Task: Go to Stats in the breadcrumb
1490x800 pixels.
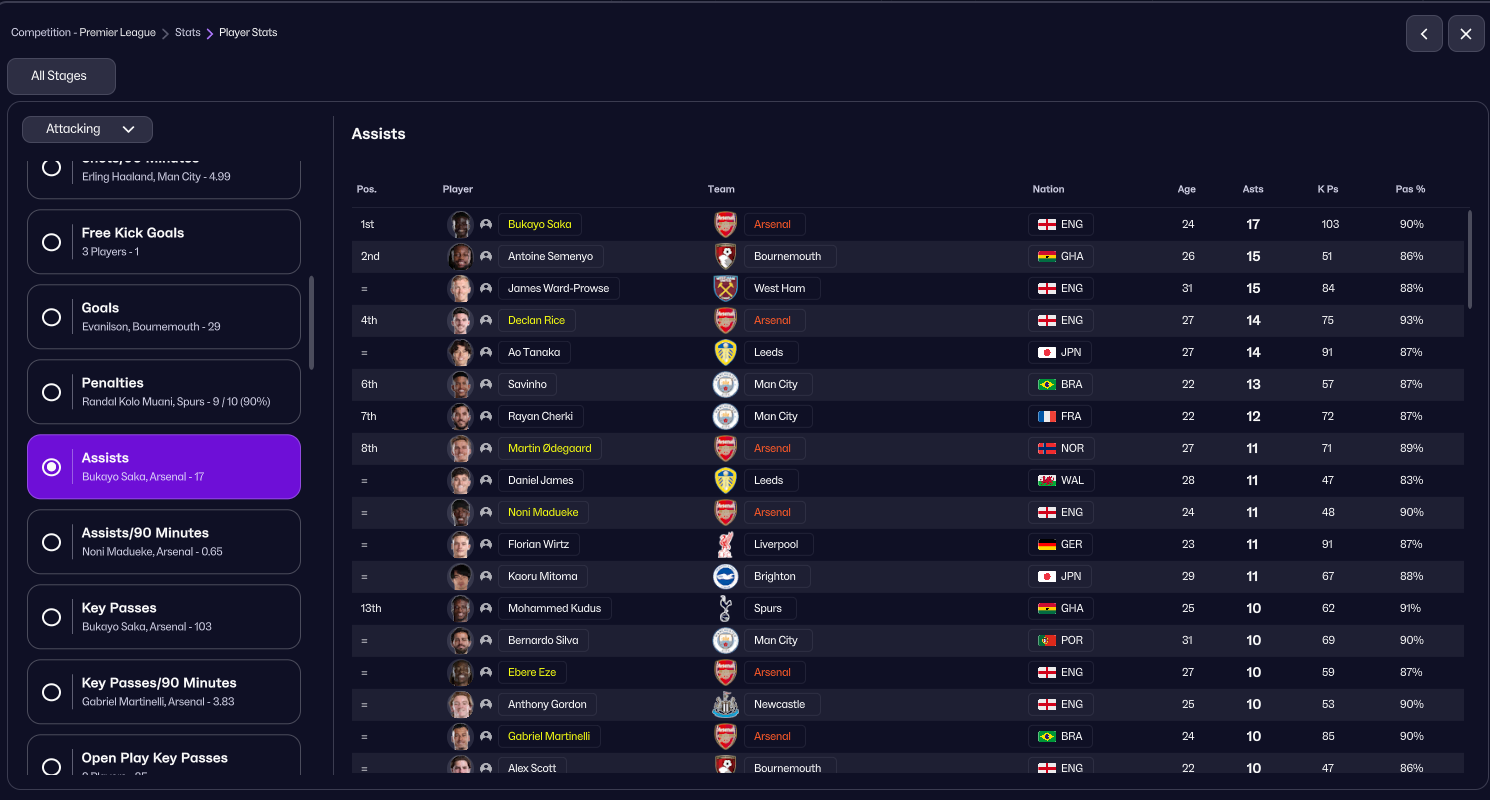Action: pos(187,33)
